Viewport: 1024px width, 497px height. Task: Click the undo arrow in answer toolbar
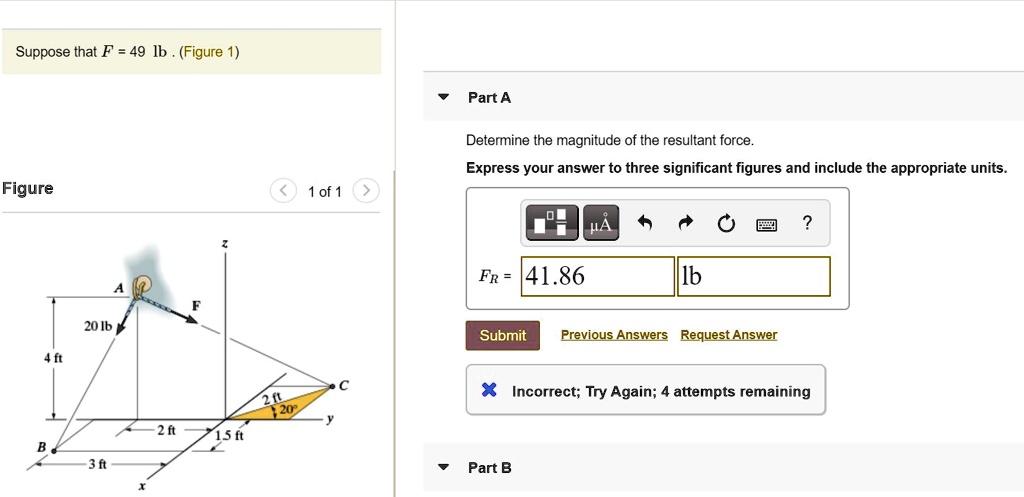(645, 224)
